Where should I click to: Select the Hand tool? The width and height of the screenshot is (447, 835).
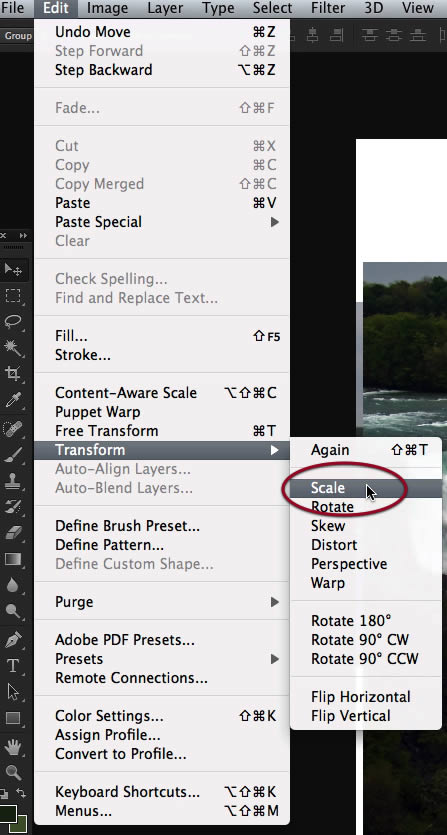(13, 747)
